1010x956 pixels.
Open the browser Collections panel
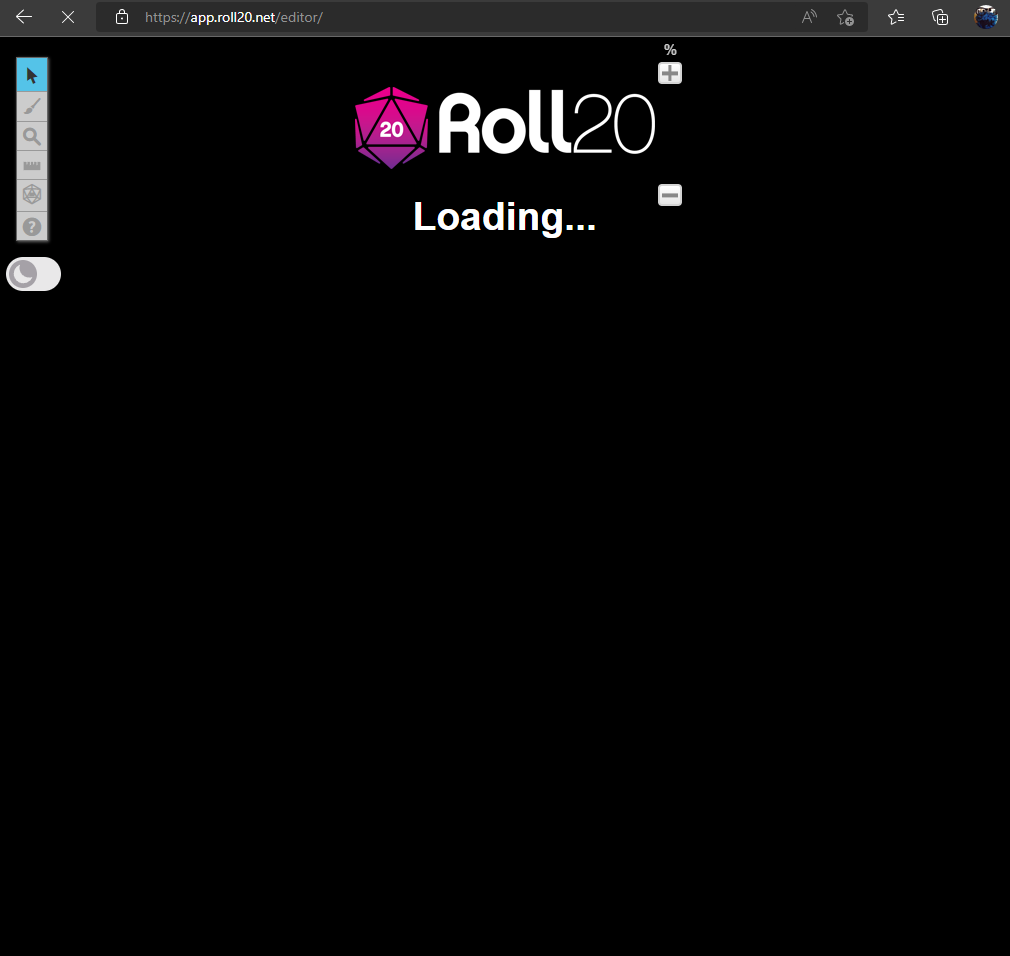(x=940, y=17)
